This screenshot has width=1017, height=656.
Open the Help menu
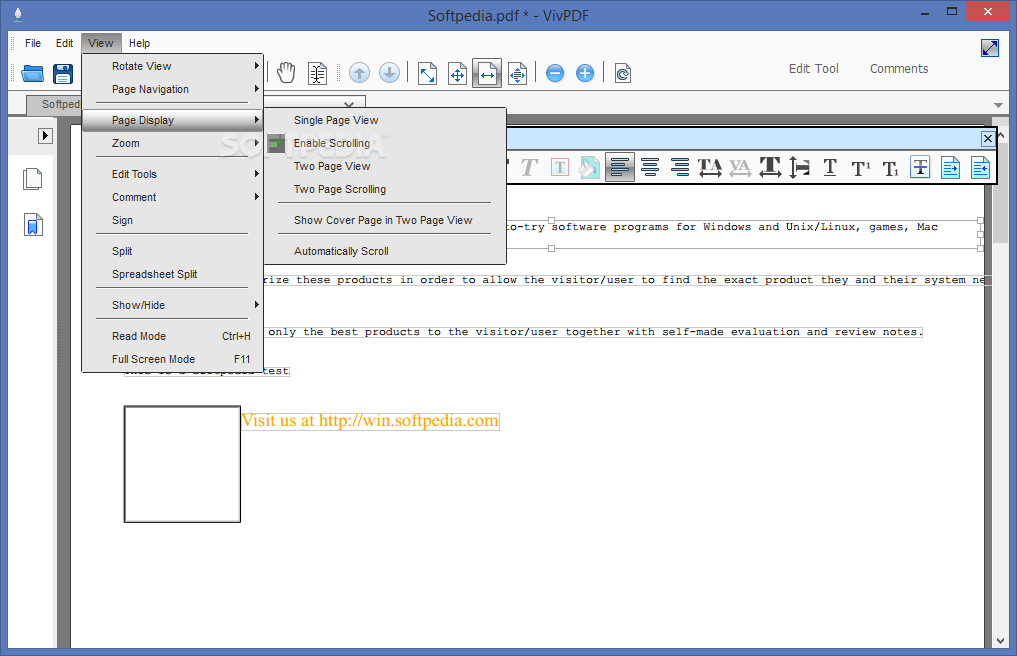tap(139, 43)
